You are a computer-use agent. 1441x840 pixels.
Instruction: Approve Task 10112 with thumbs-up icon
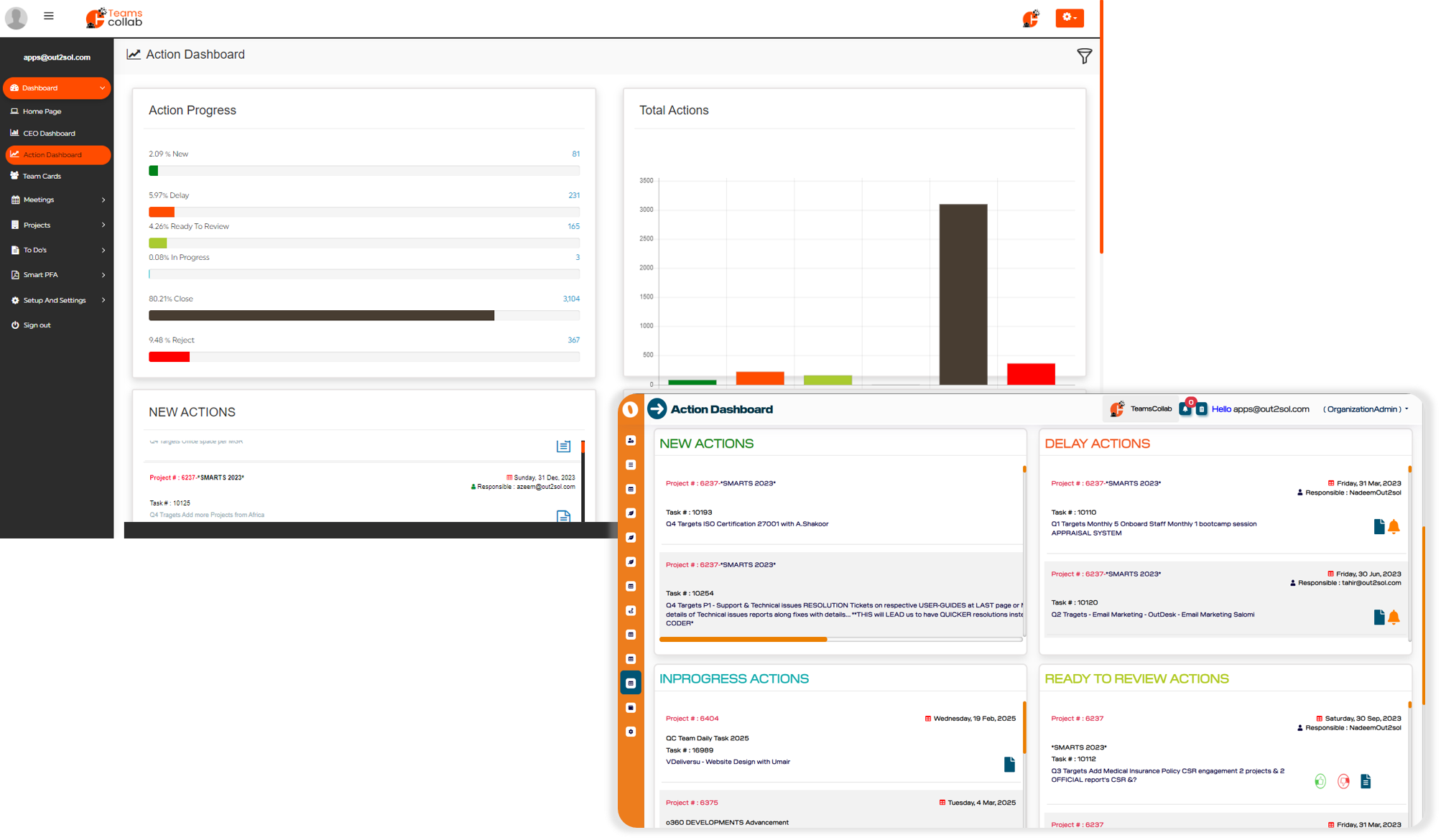1320,781
